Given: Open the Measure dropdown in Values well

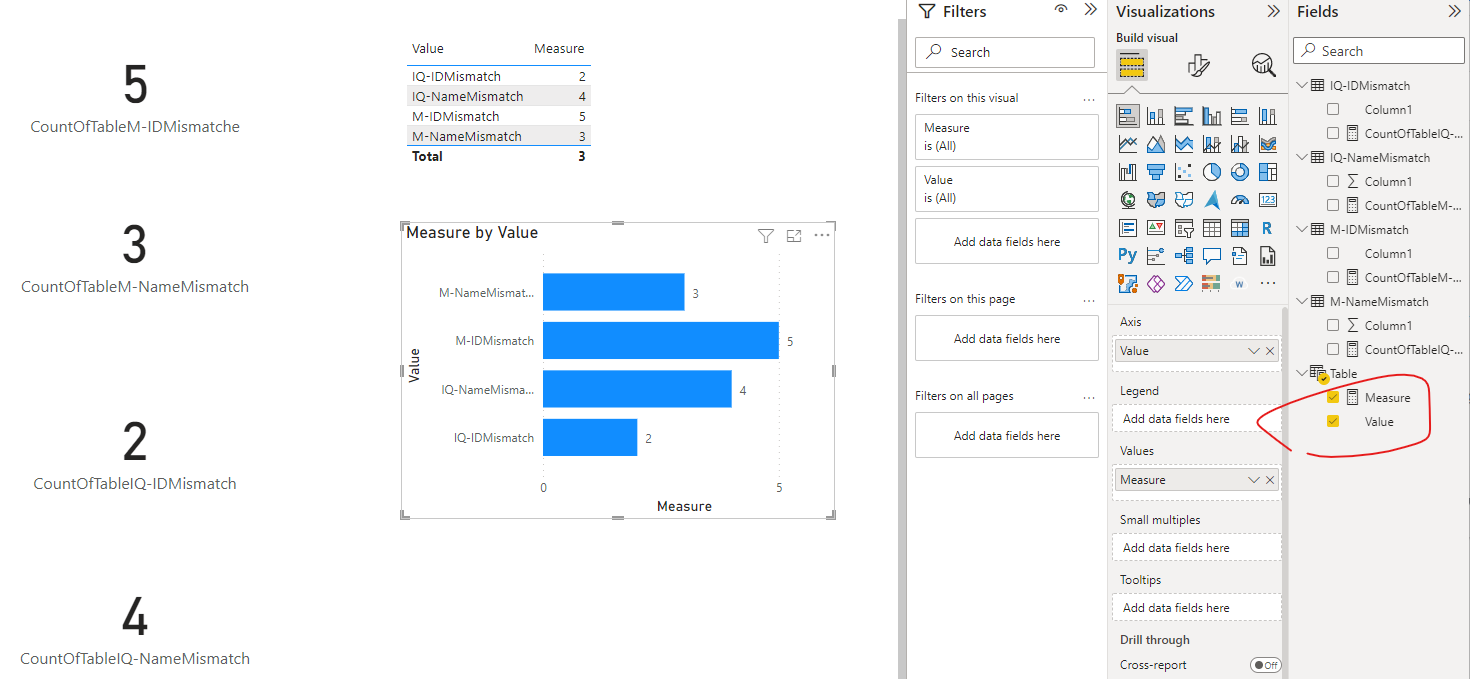Looking at the screenshot, I should pyautogui.click(x=1254, y=480).
